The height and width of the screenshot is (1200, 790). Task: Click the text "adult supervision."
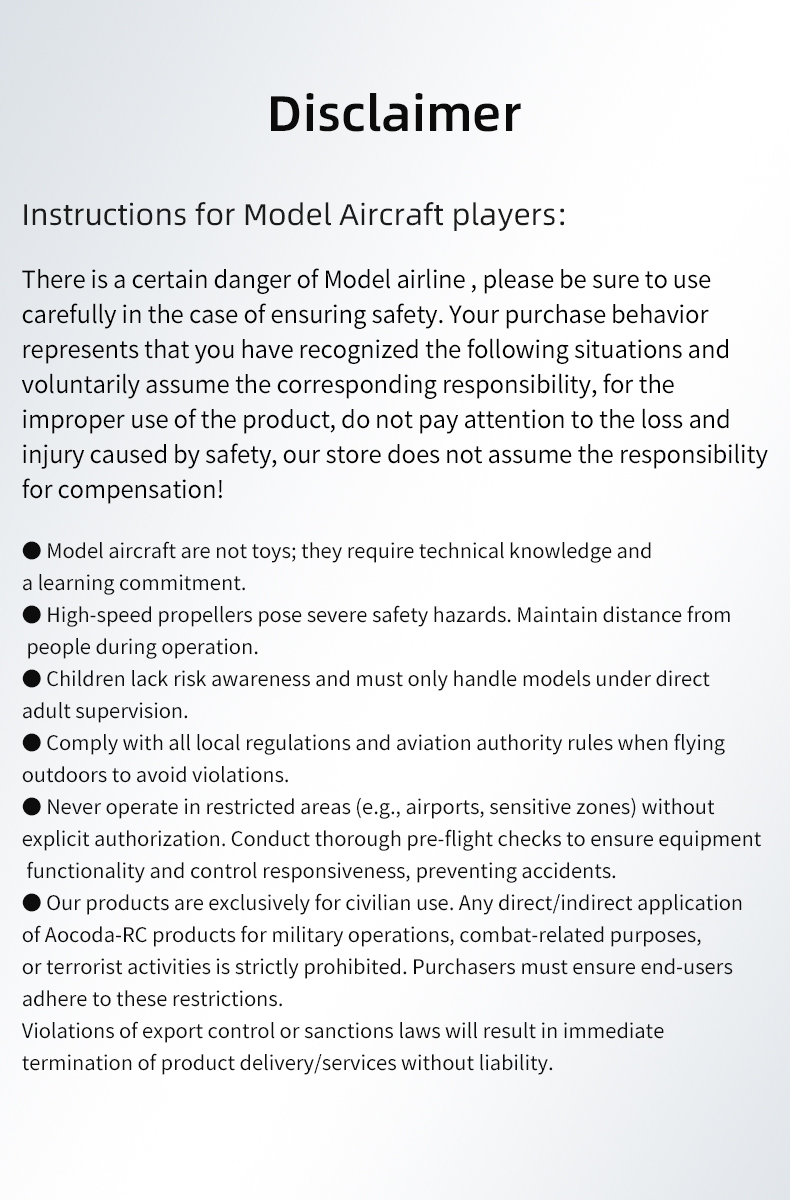pos(105,711)
